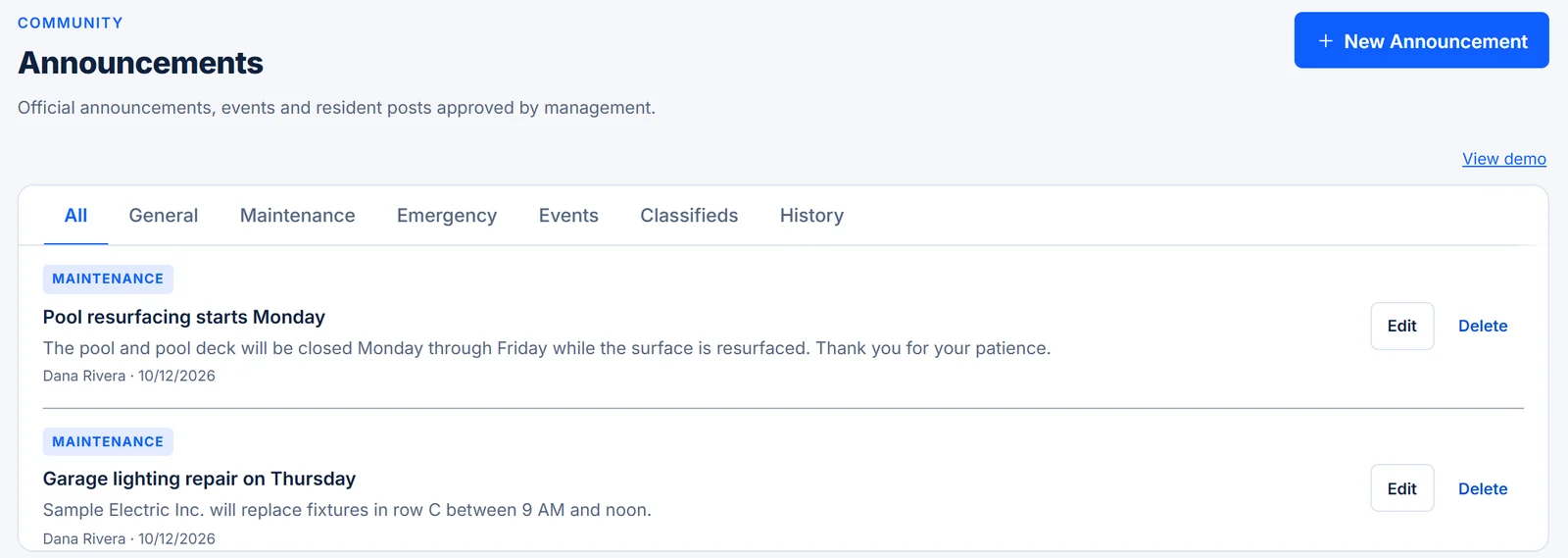
Task: Delete the Pool resurfacing announcement
Action: [1483, 326]
